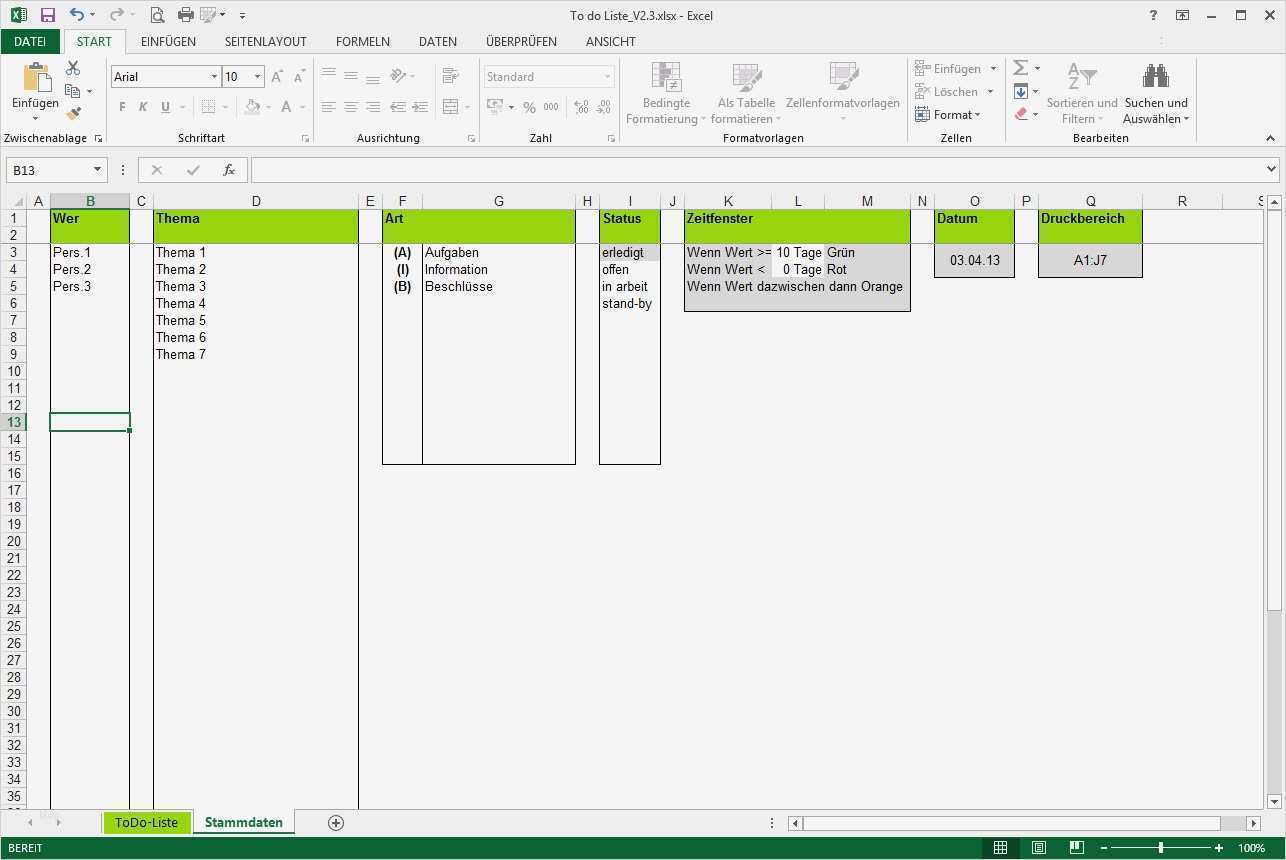This screenshot has height=860, width=1286.
Task: Expand the Standard number format dropdown
Action: pyautogui.click(x=605, y=76)
